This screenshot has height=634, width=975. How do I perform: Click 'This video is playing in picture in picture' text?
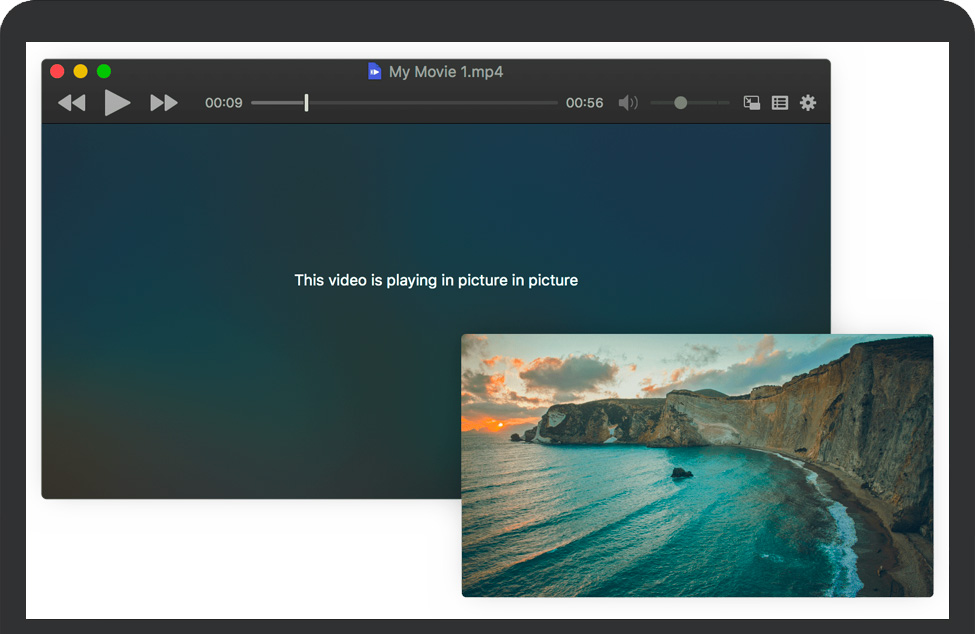tap(436, 280)
